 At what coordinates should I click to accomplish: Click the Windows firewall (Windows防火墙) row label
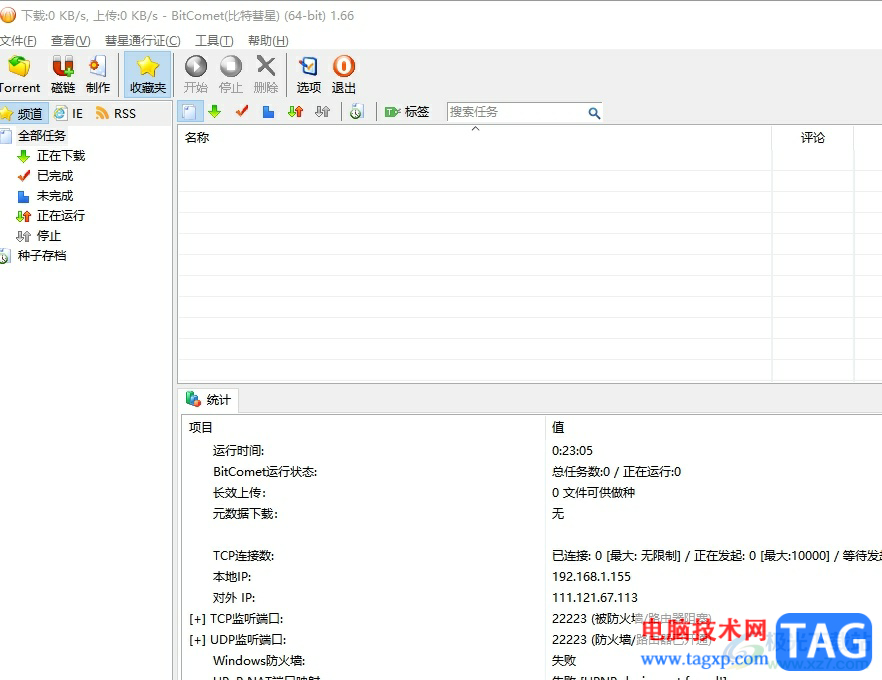(259, 661)
